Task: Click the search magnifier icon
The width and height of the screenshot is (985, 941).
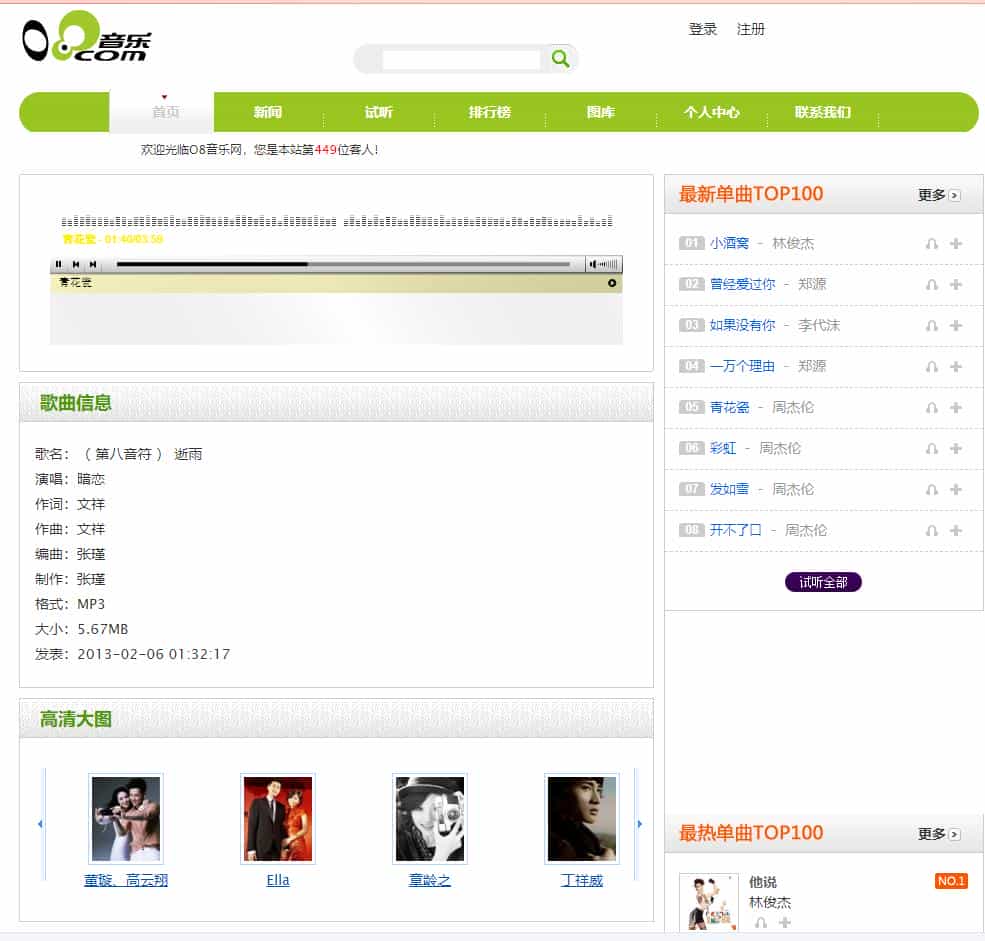Action: pos(560,59)
